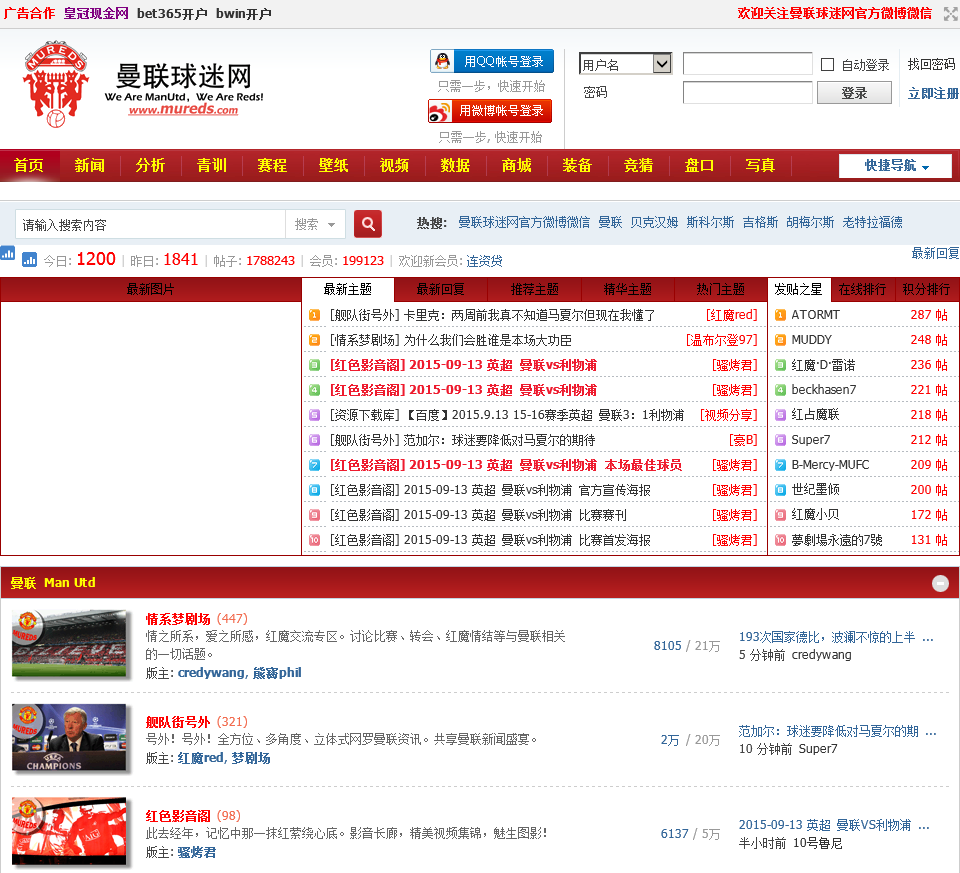Screen dimensions: 960x873
Task: Click rank 7 badge next to B-Mercy-MUFC
Action: 780,465
